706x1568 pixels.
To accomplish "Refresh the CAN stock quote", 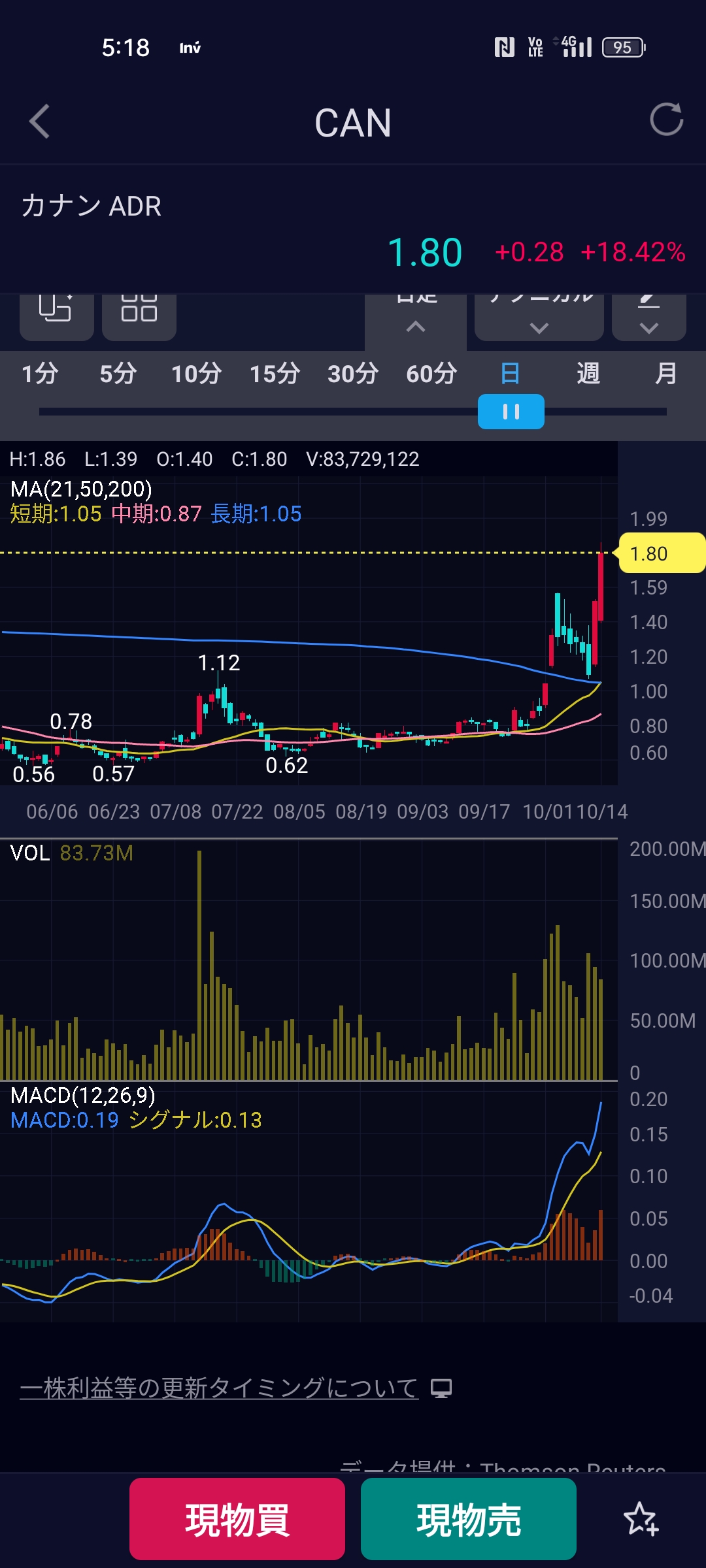I will 666,120.
